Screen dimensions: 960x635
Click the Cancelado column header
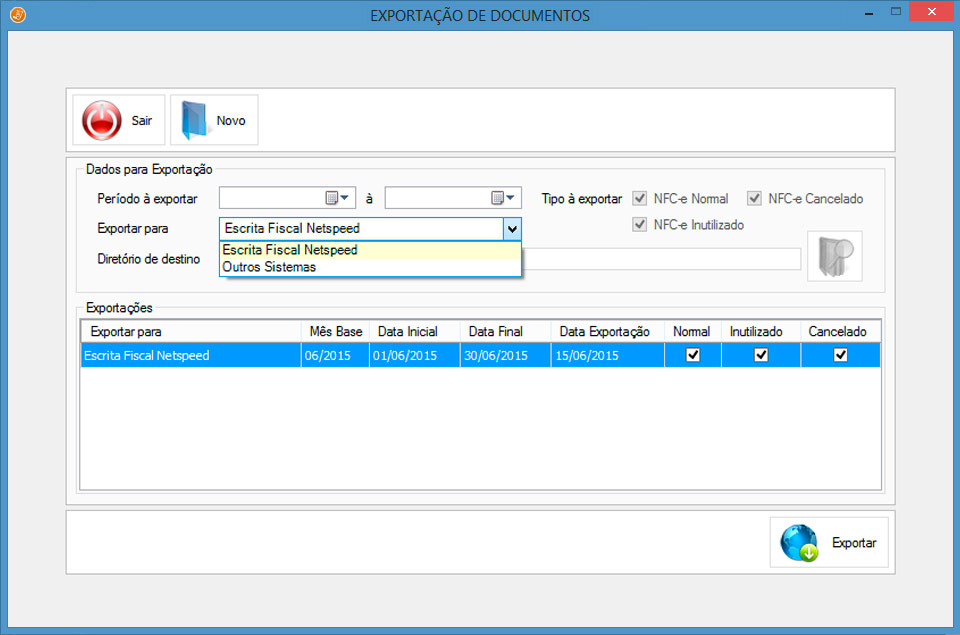pos(841,332)
